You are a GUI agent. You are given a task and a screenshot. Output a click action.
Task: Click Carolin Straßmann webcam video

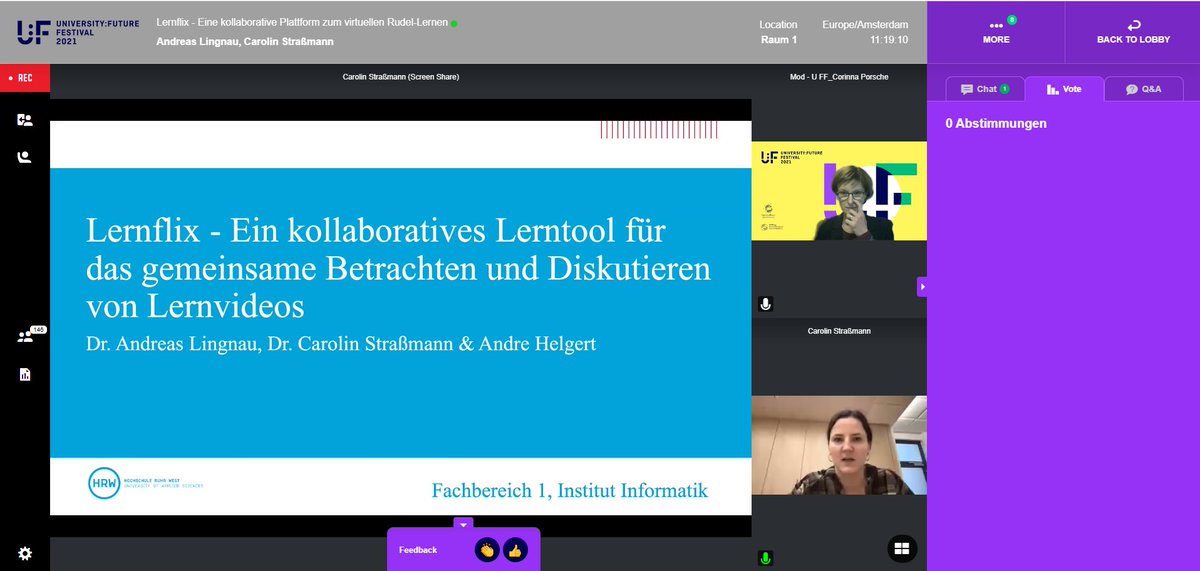(839, 445)
